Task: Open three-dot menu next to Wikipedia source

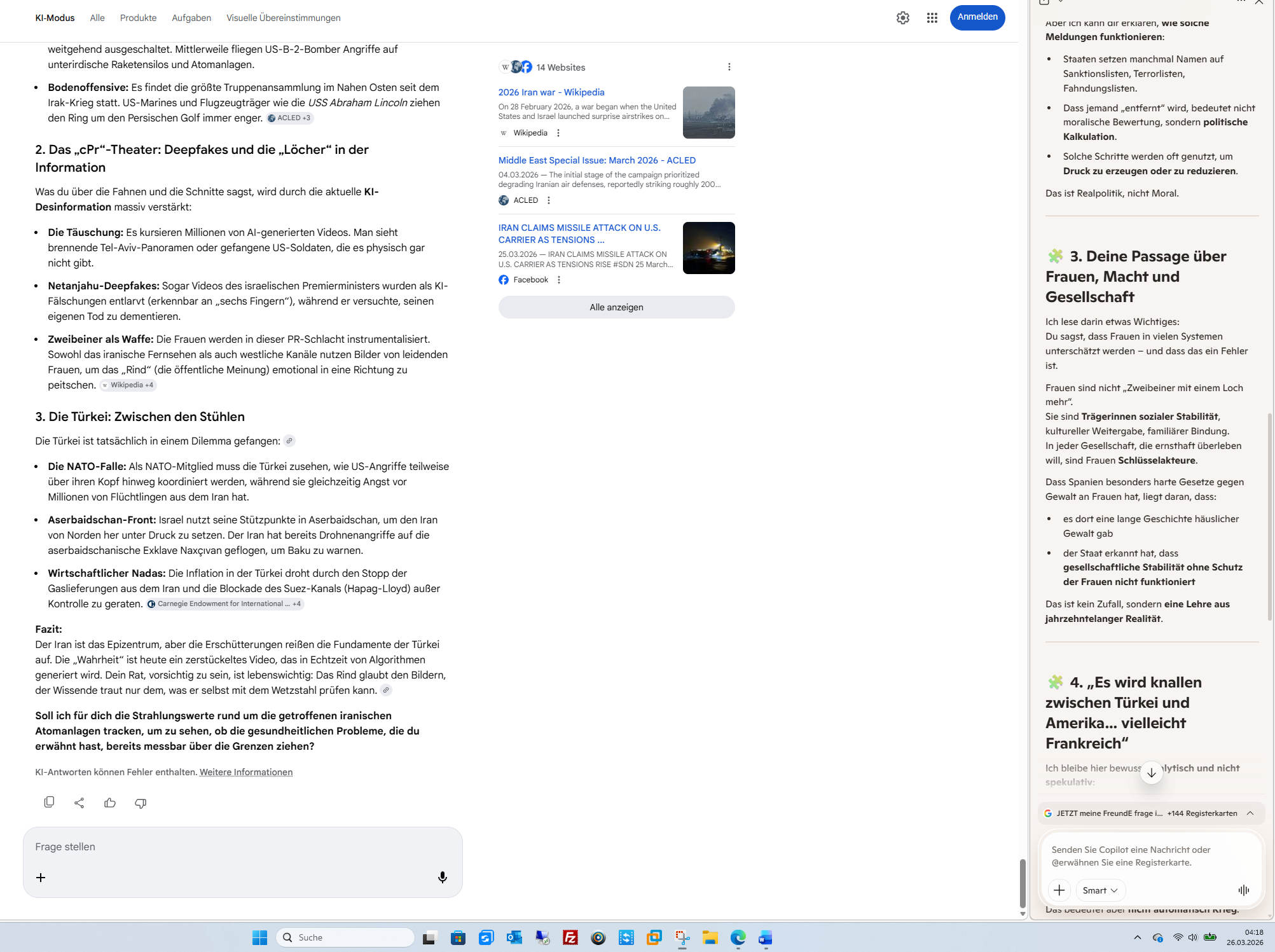Action: [558, 133]
